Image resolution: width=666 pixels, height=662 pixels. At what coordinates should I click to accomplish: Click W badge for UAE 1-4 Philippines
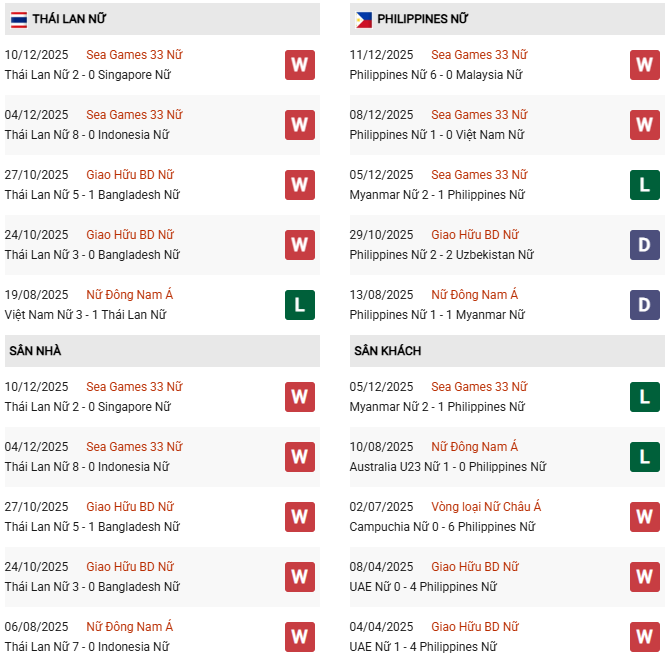click(645, 637)
